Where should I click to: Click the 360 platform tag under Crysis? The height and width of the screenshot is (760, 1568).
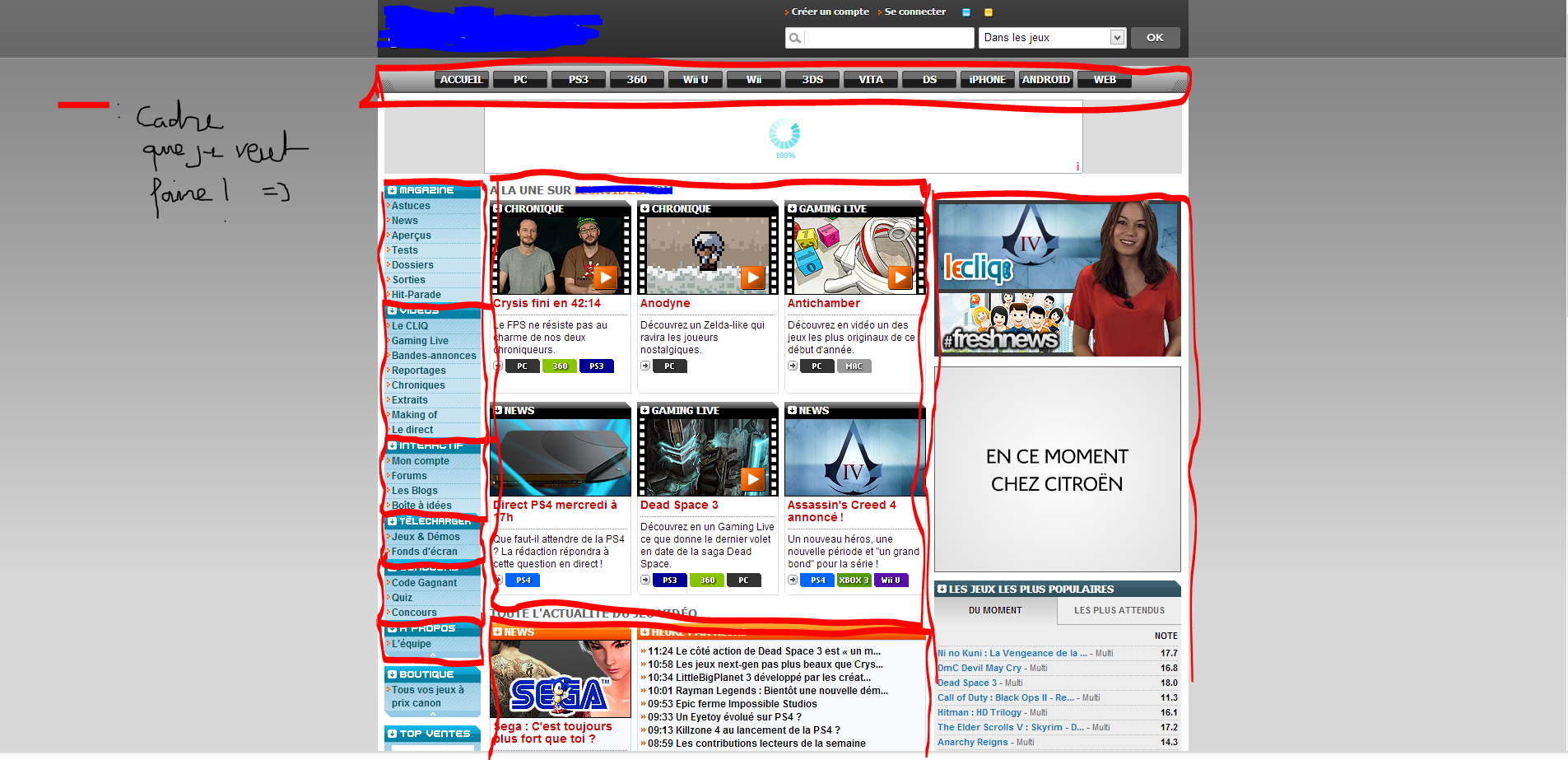tap(560, 366)
